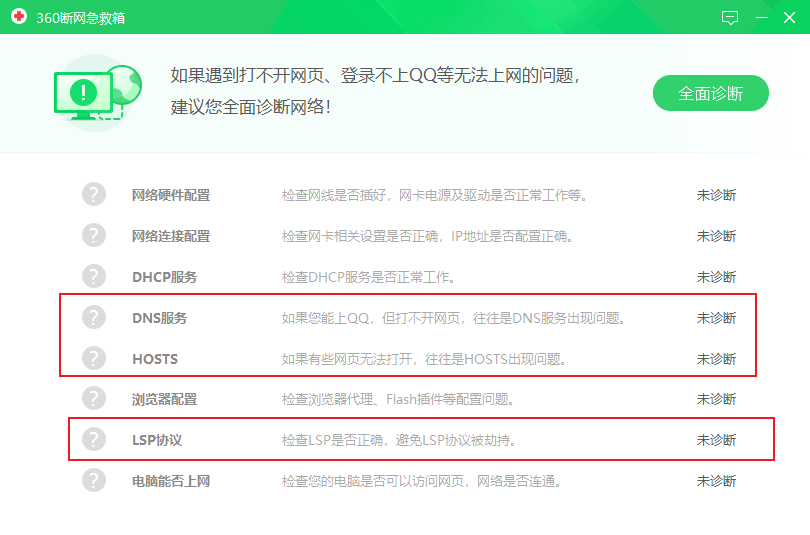Click 未诊断 status for HOSTS
The height and width of the screenshot is (535, 810).
click(716, 359)
